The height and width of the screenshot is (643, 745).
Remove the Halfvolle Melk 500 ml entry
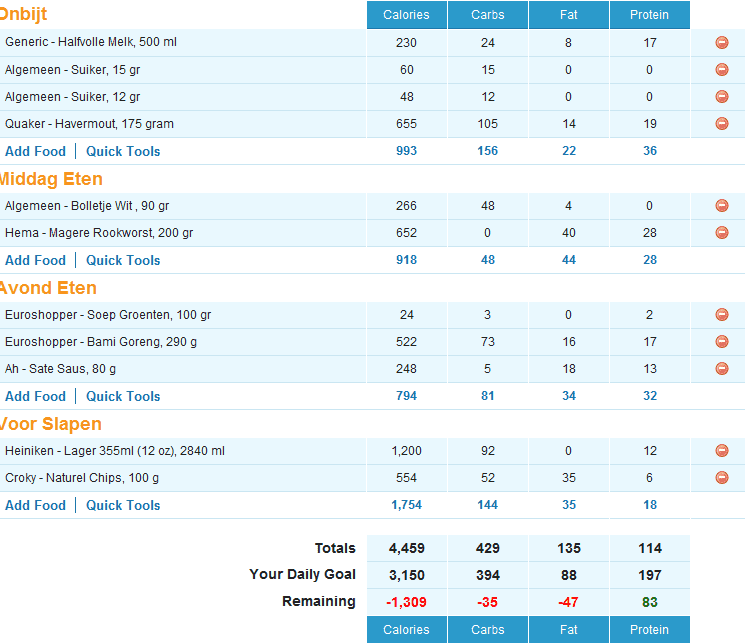click(x=722, y=43)
